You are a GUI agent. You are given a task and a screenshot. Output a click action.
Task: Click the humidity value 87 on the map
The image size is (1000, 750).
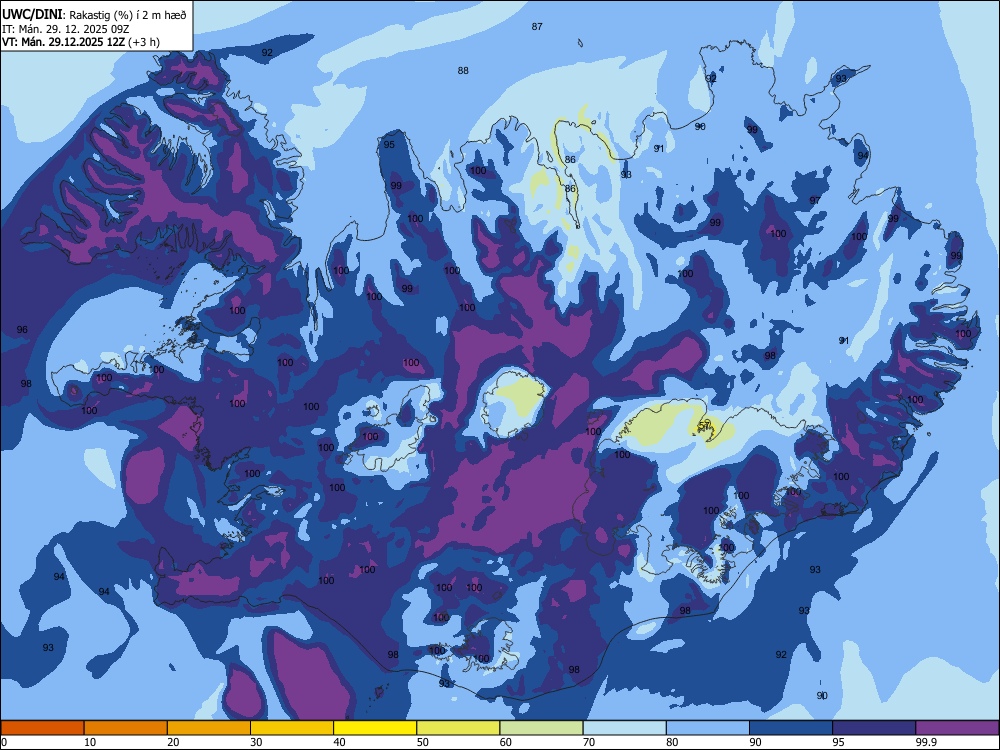[x=537, y=26]
